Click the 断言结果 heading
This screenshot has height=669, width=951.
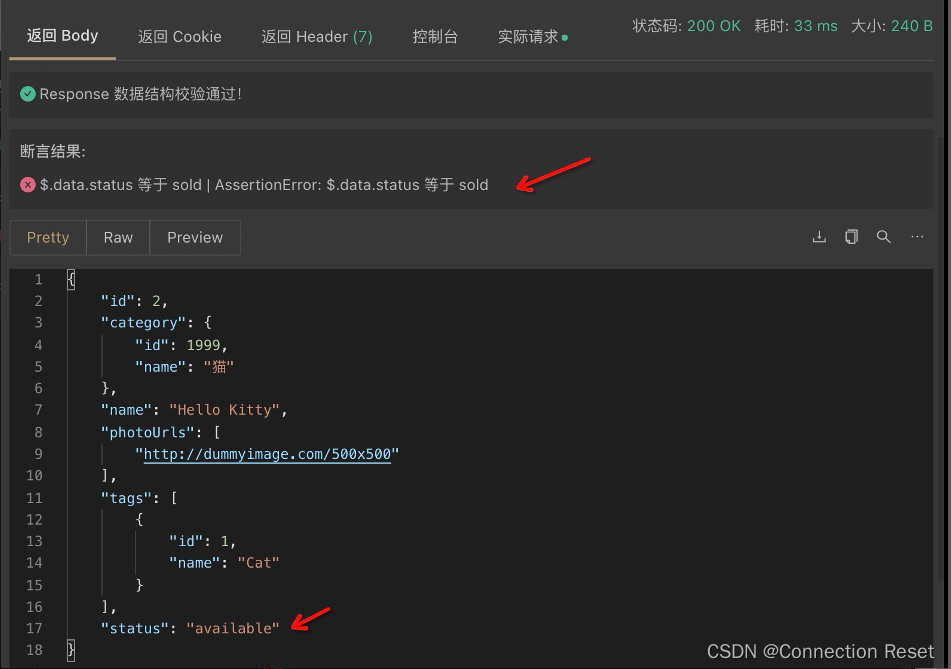click(53, 151)
